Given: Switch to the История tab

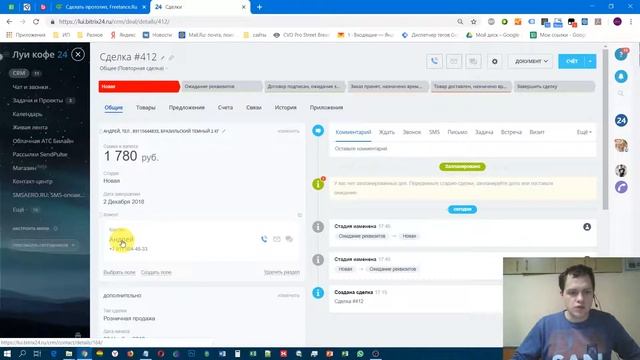Looking at the screenshot, I should (x=285, y=108).
